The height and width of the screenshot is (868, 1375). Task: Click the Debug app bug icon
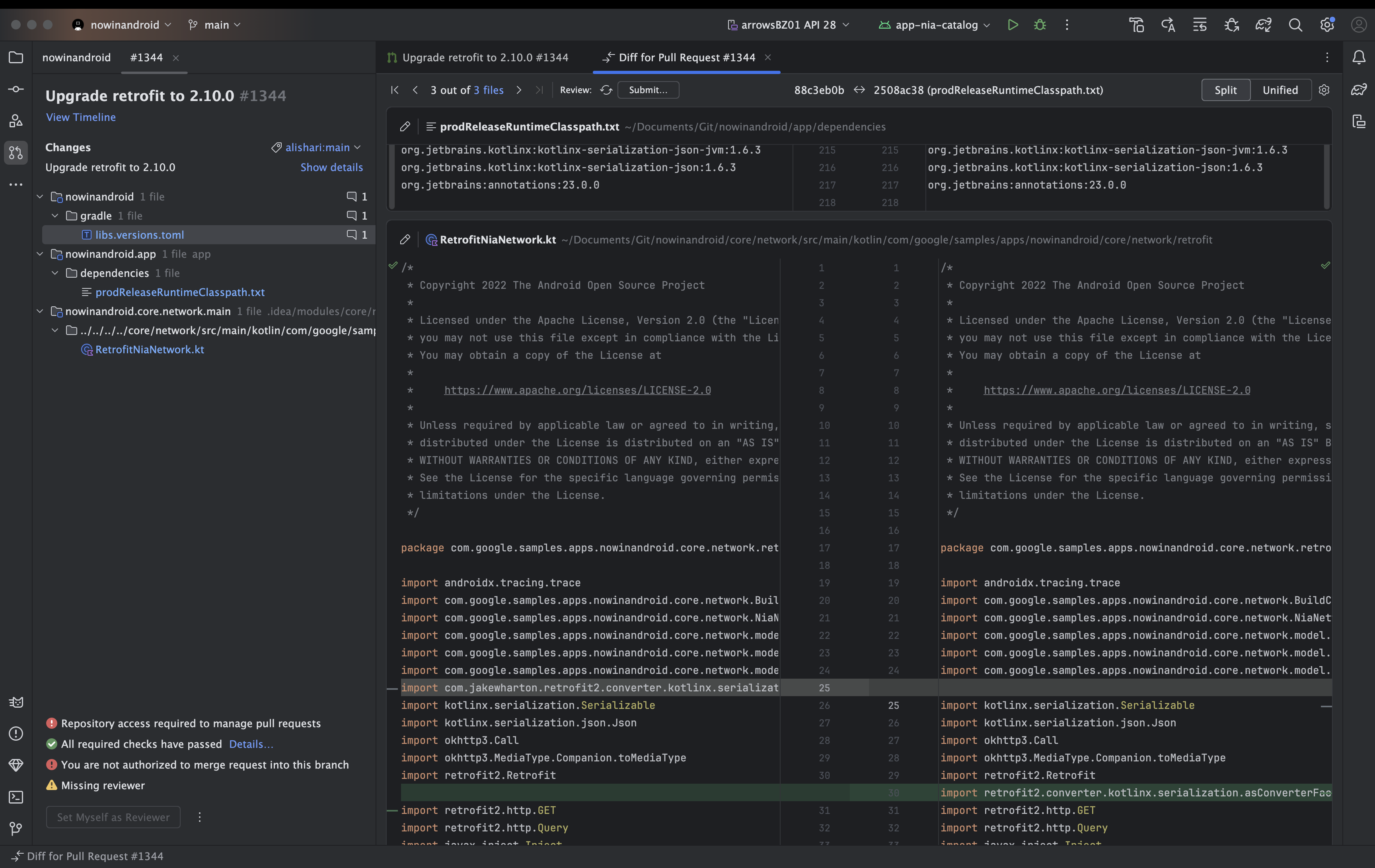tap(1040, 25)
